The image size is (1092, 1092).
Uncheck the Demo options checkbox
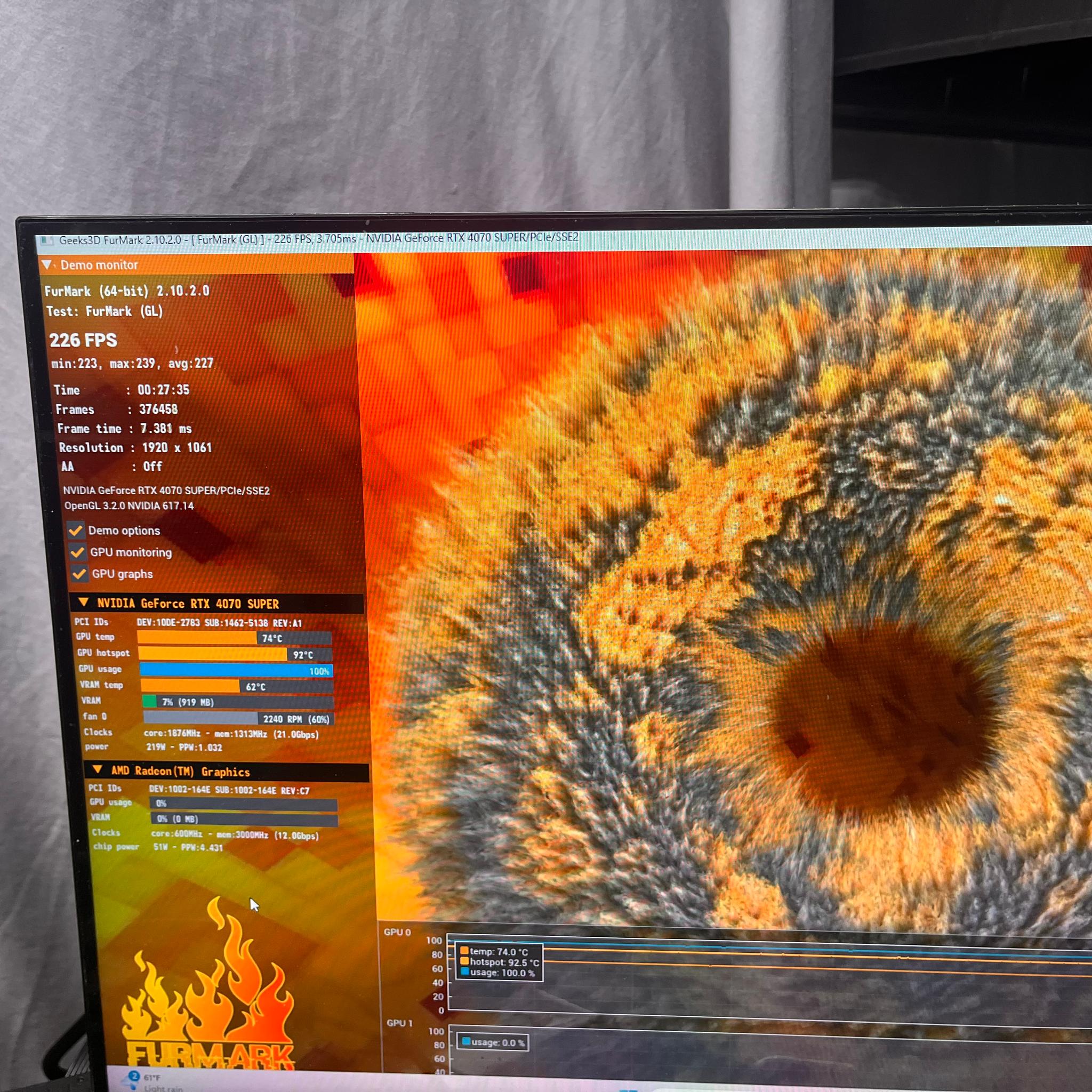coord(76,530)
